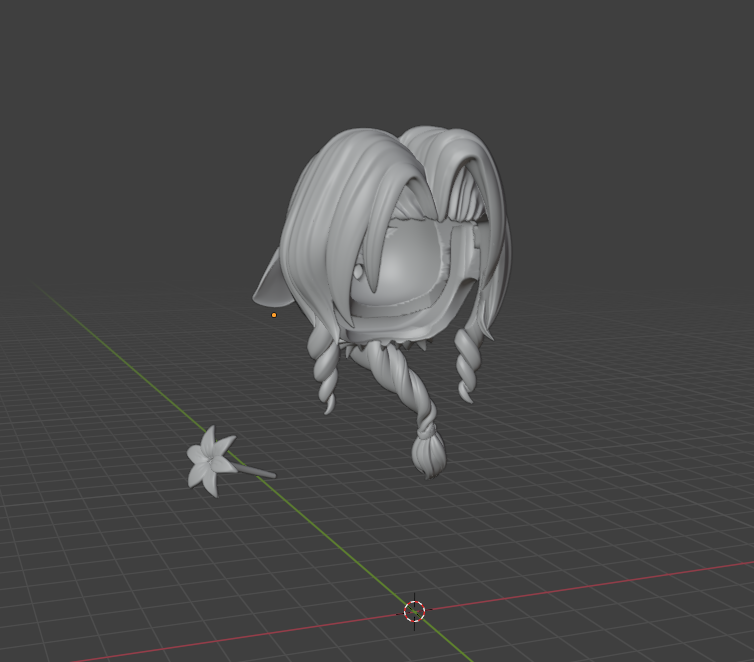Select the flower model's petals
754x662 pixels.
(208, 459)
